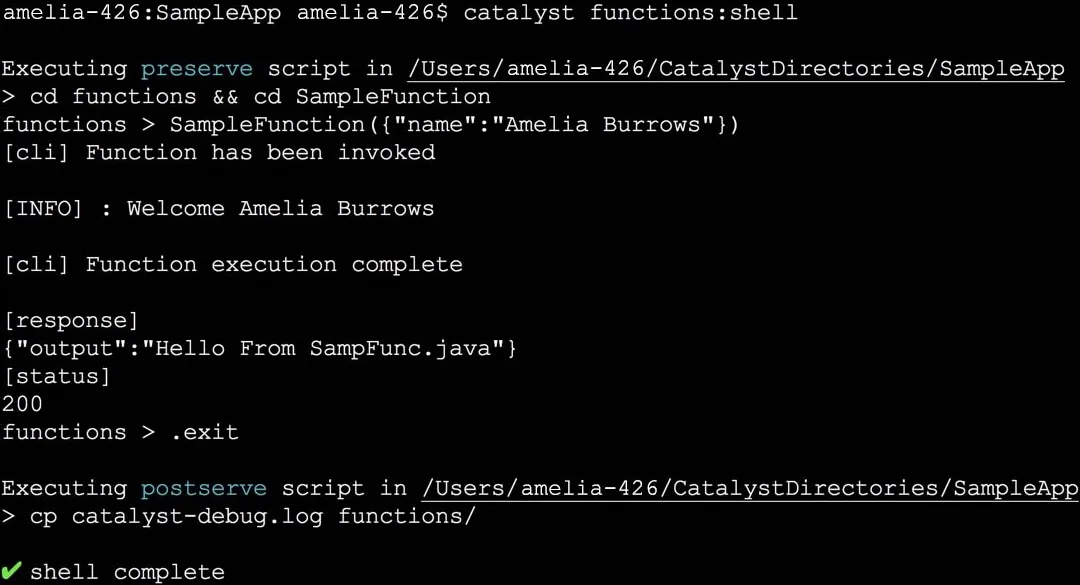
Task: Click the cd functions && cd SampleFunction line
Action: tap(247, 96)
